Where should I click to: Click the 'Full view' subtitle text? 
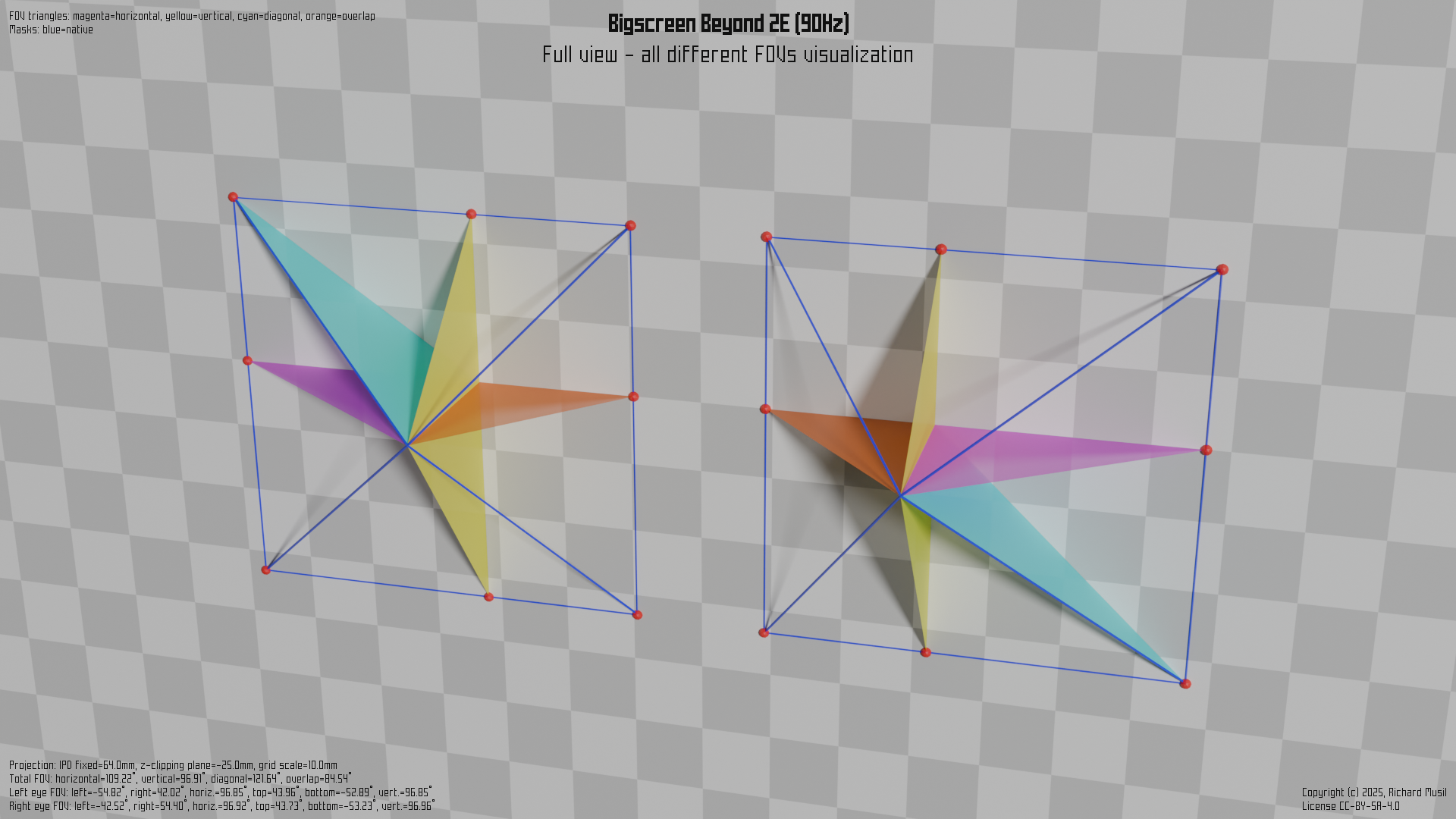[x=728, y=55]
